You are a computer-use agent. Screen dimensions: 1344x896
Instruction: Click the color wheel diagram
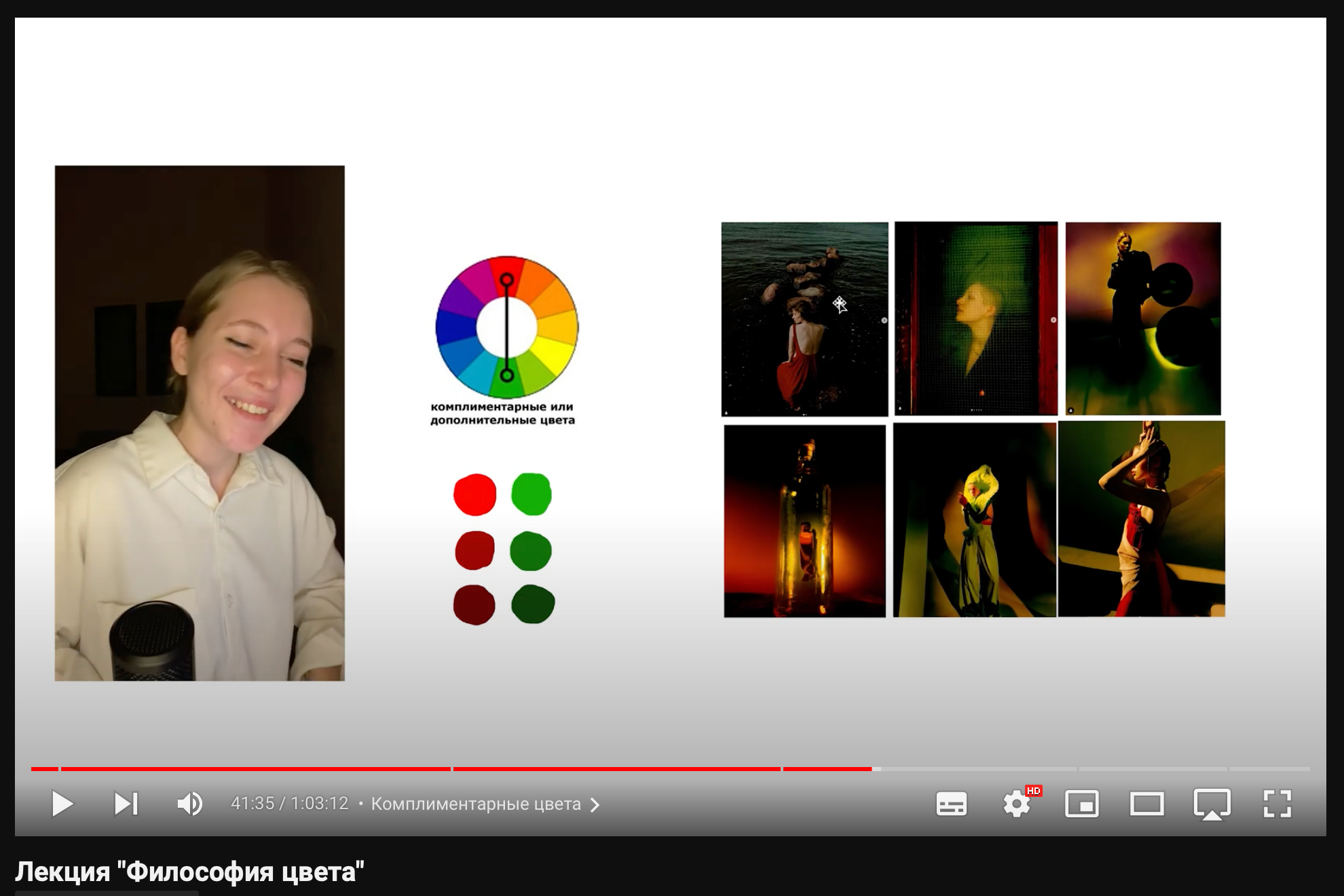tap(507, 327)
